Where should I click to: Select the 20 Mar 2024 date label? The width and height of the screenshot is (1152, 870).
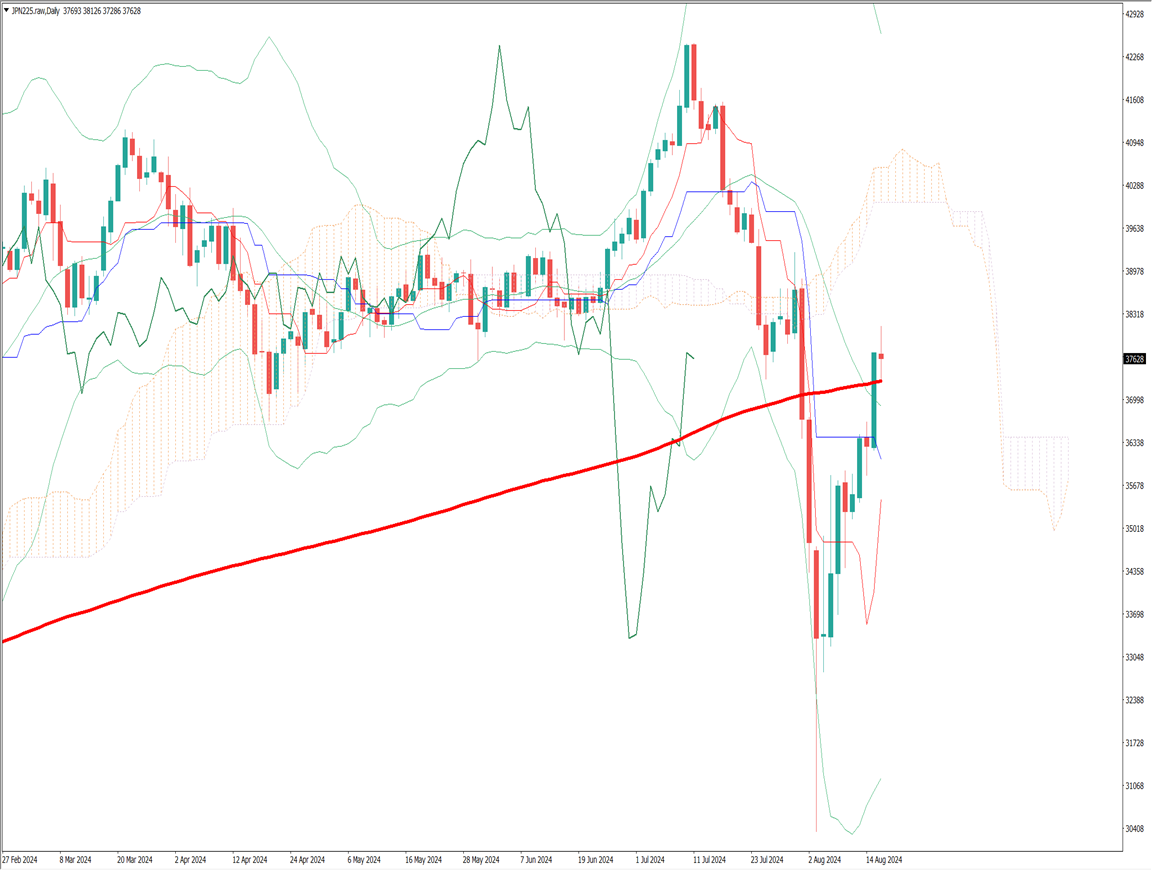pos(134,859)
